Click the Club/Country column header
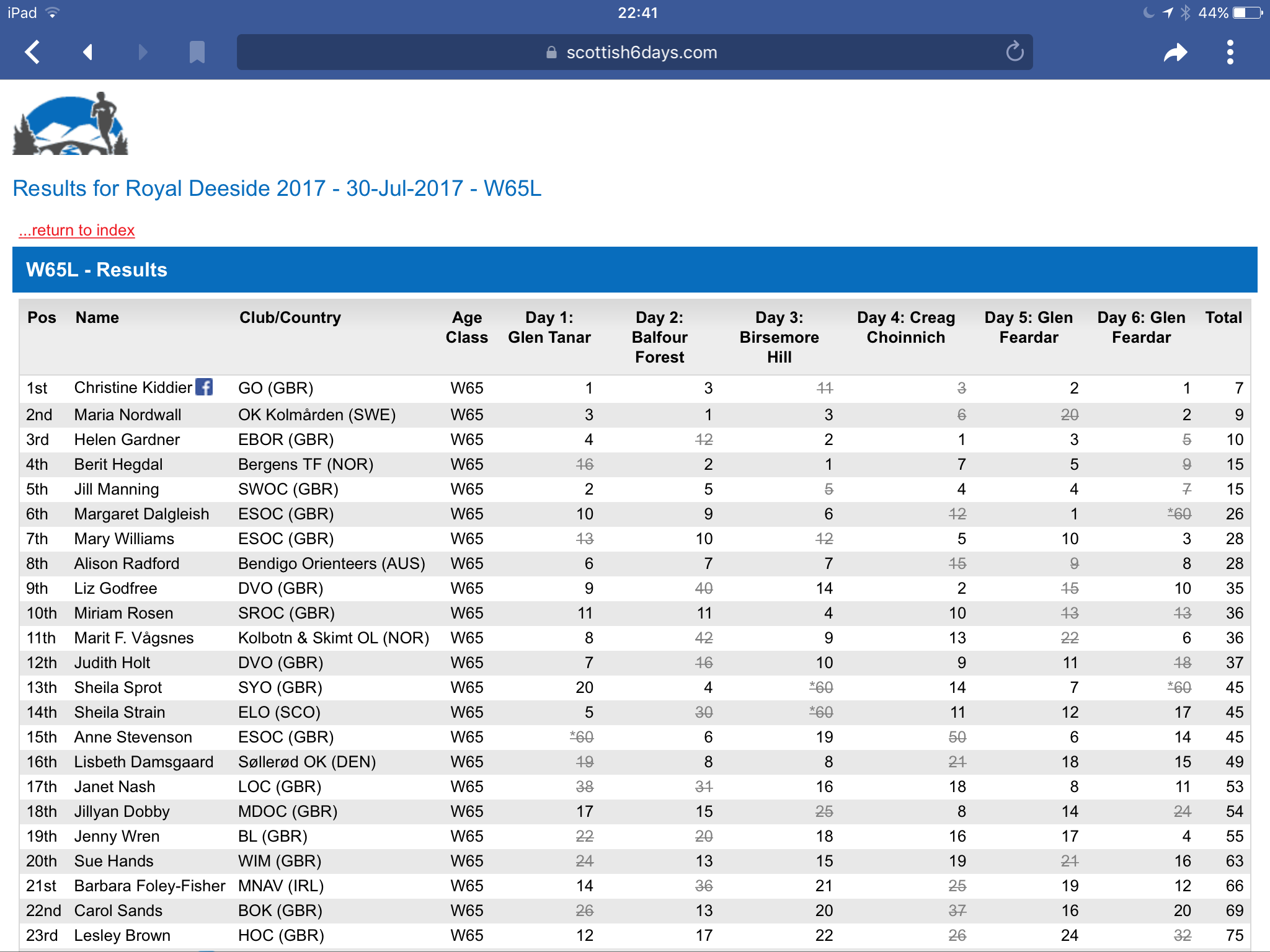 [x=290, y=317]
